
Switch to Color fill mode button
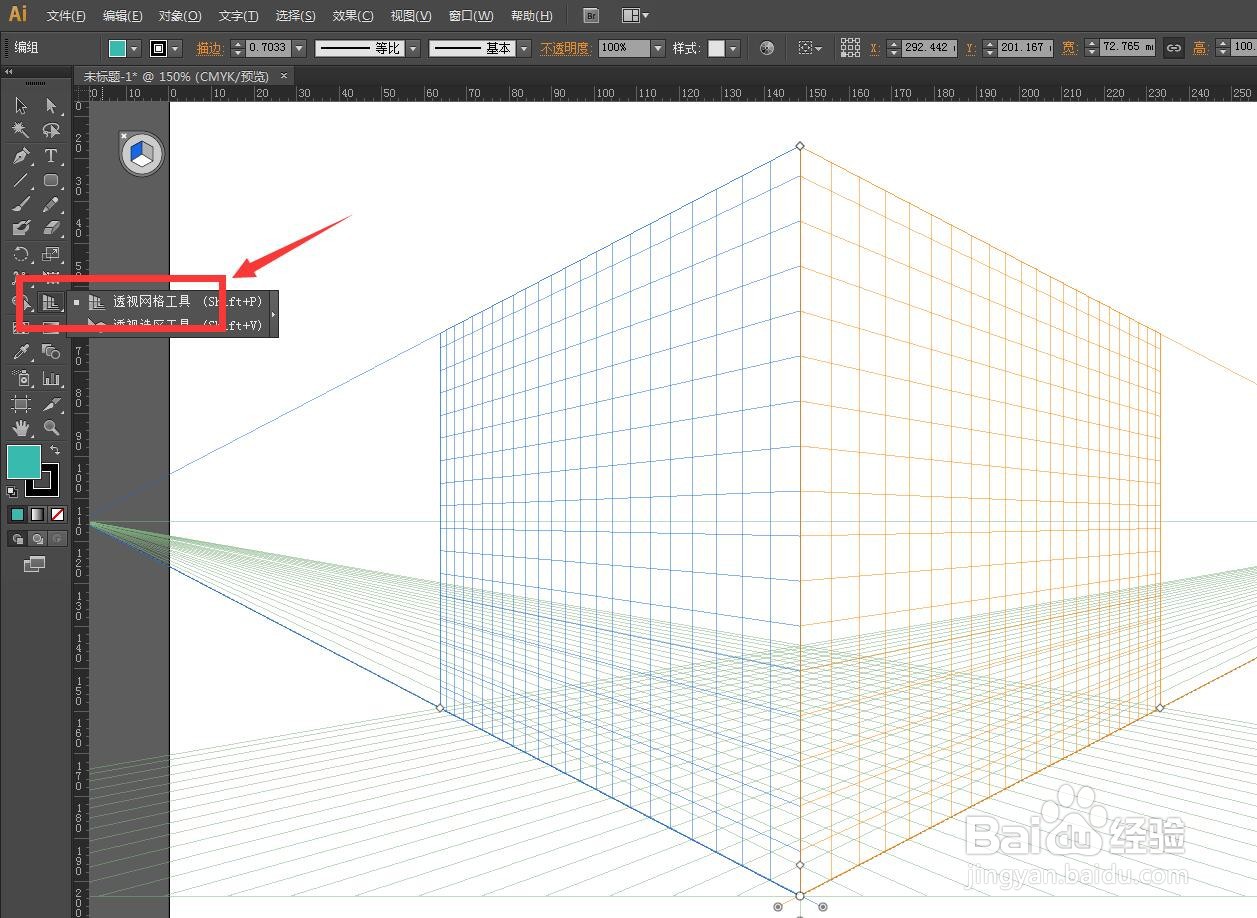(17, 515)
